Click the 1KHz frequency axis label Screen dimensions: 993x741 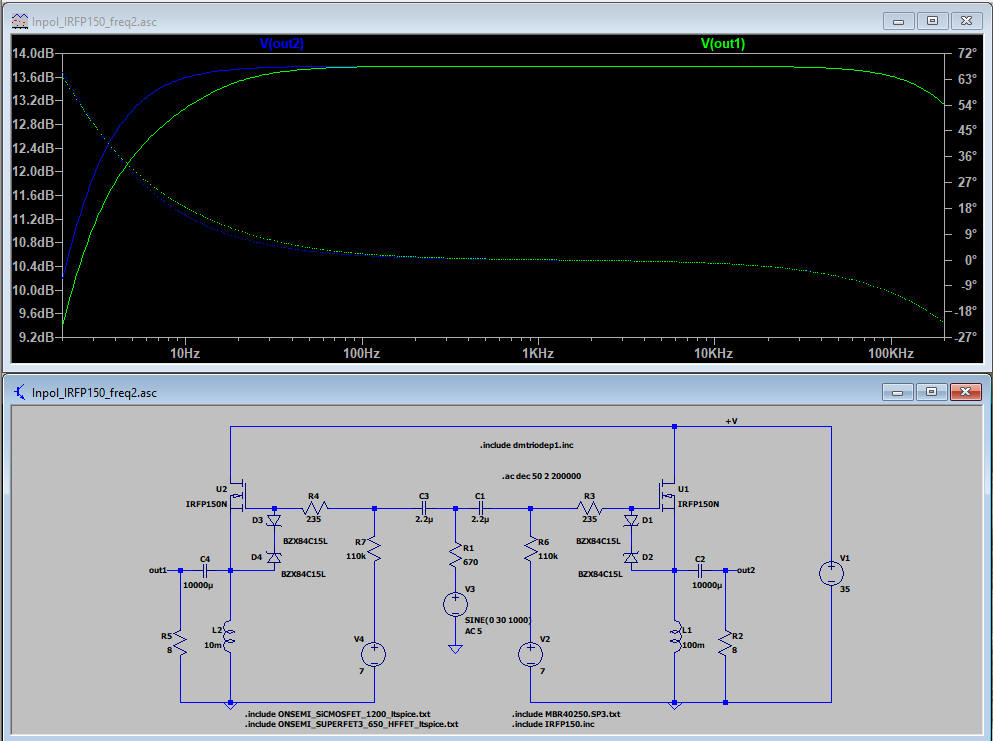tap(538, 353)
